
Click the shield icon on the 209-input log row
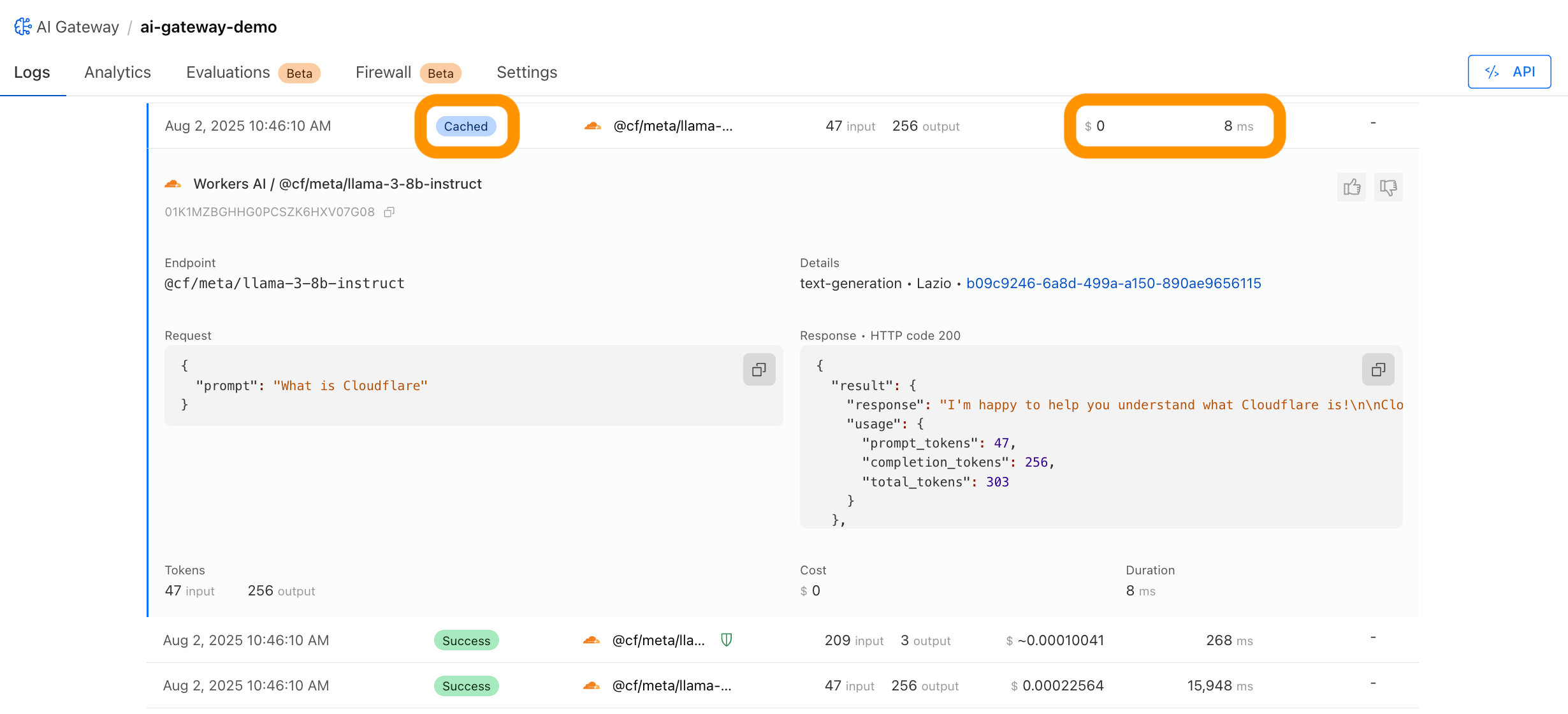click(x=727, y=640)
